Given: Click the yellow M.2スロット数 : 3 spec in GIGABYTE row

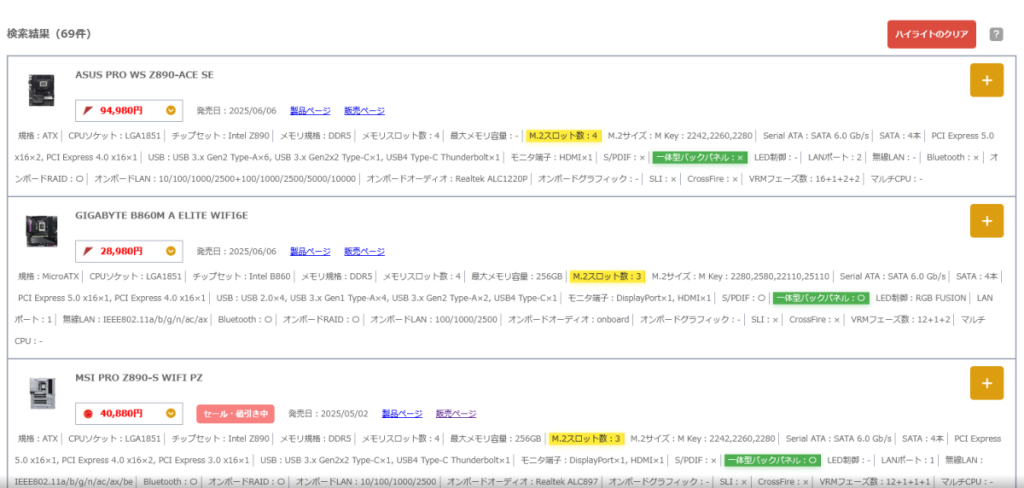Looking at the screenshot, I should (x=607, y=276).
